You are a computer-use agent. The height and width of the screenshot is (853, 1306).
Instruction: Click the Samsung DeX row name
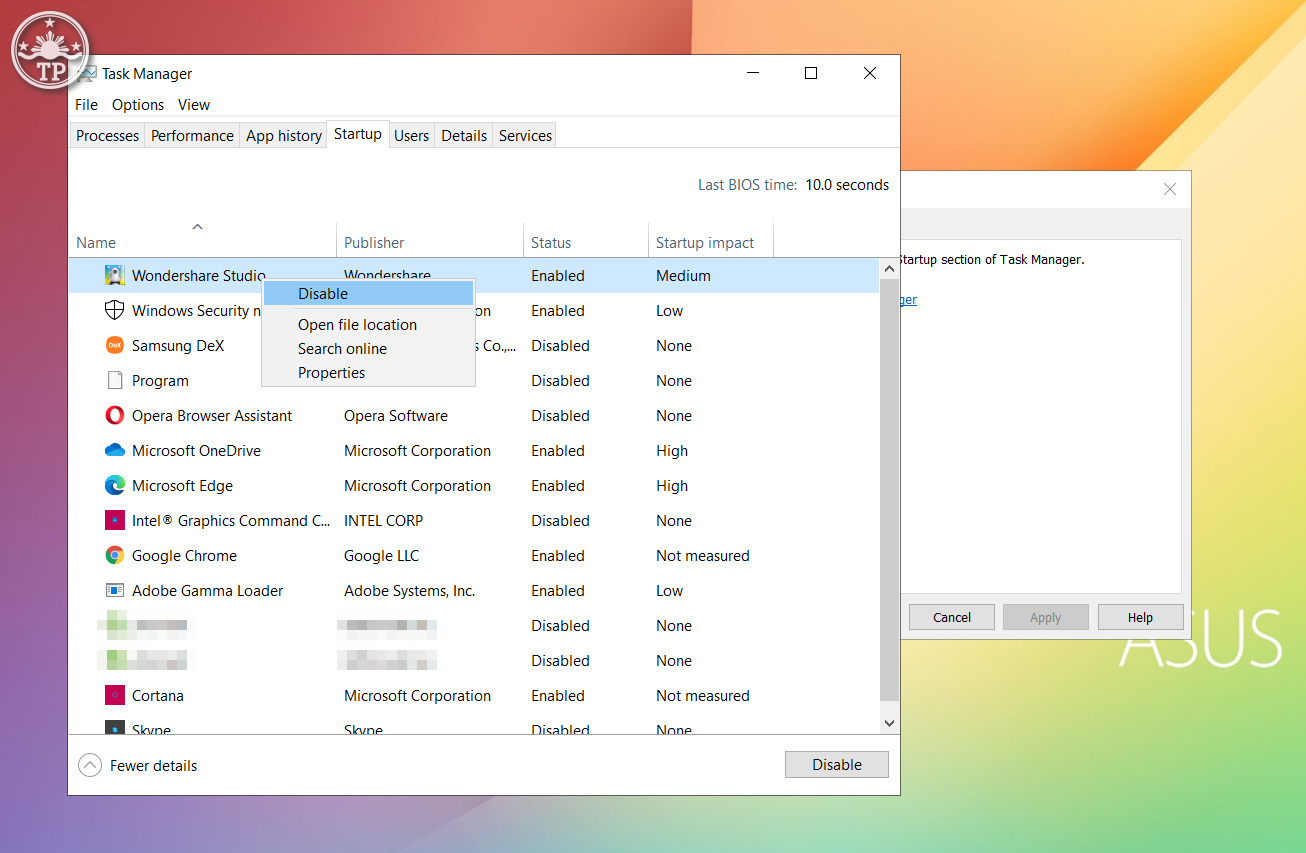point(178,346)
